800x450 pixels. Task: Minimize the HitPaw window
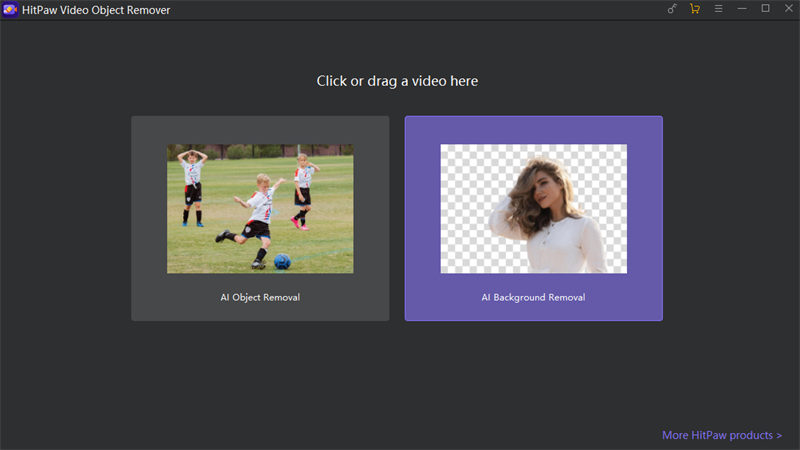pos(742,9)
